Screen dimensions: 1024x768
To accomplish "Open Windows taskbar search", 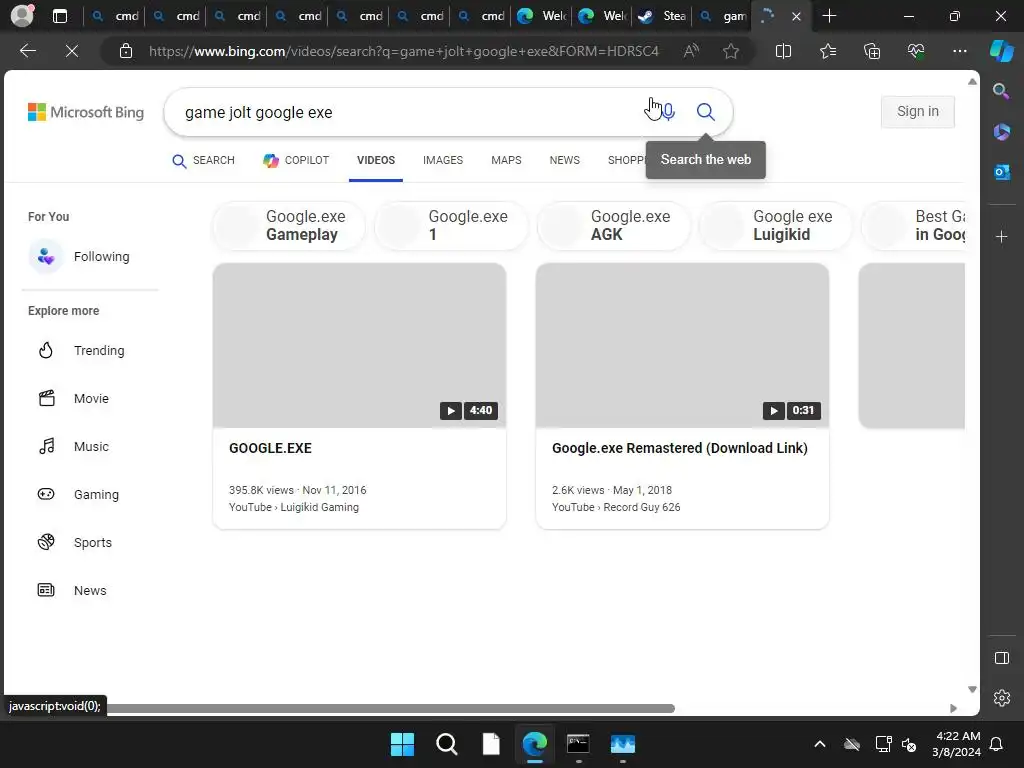I will point(447,744).
